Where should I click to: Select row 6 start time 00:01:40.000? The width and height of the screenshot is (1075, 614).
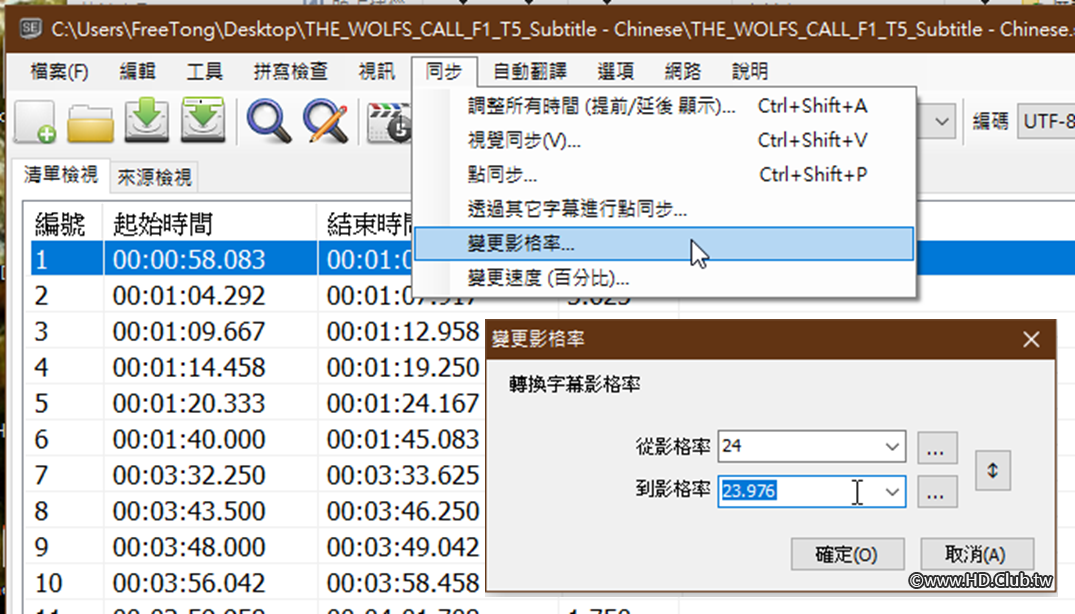(x=189, y=439)
